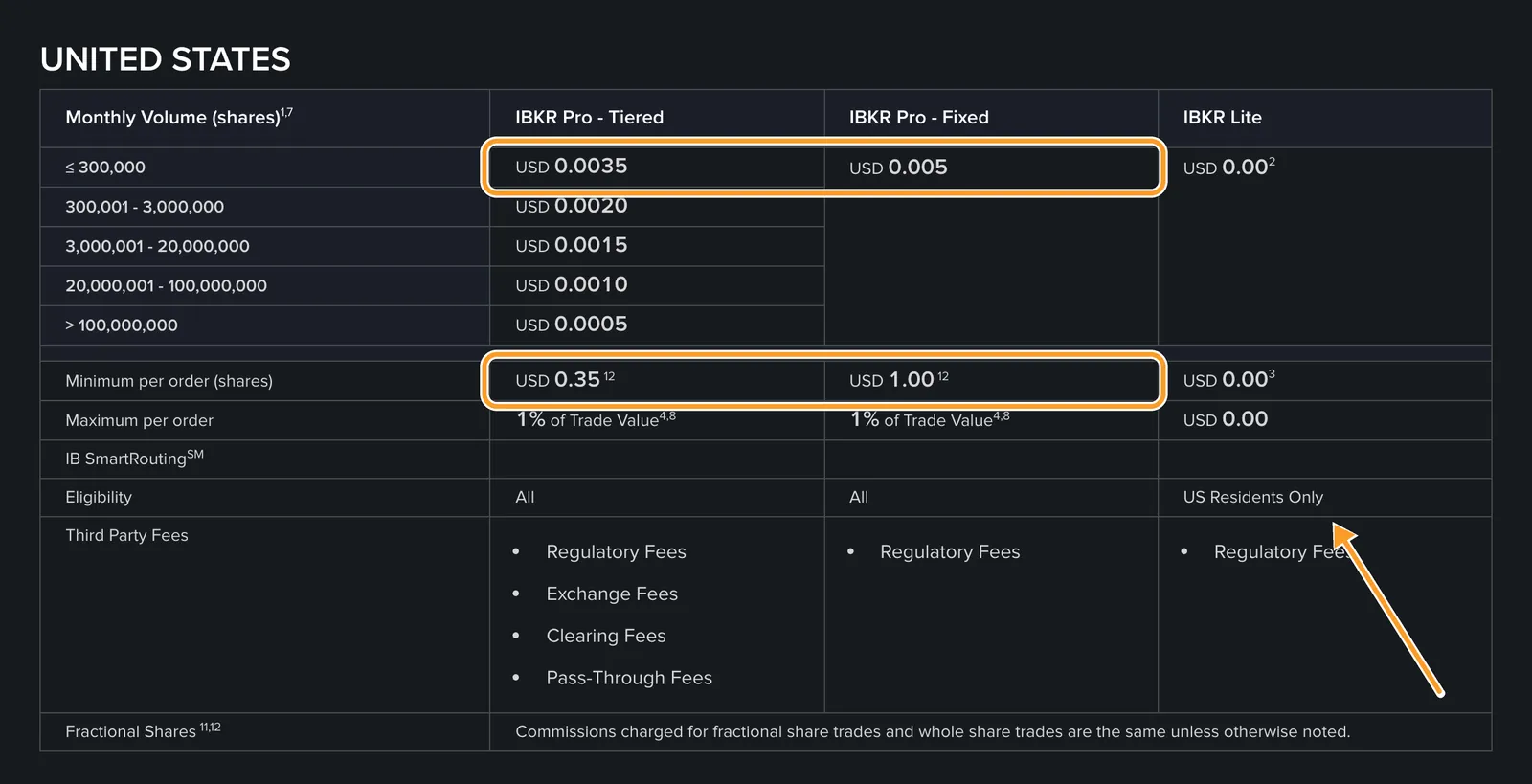Select the 20,000,001 - 100,000,000 volume tier
1532x784 pixels.
[x=166, y=285]
